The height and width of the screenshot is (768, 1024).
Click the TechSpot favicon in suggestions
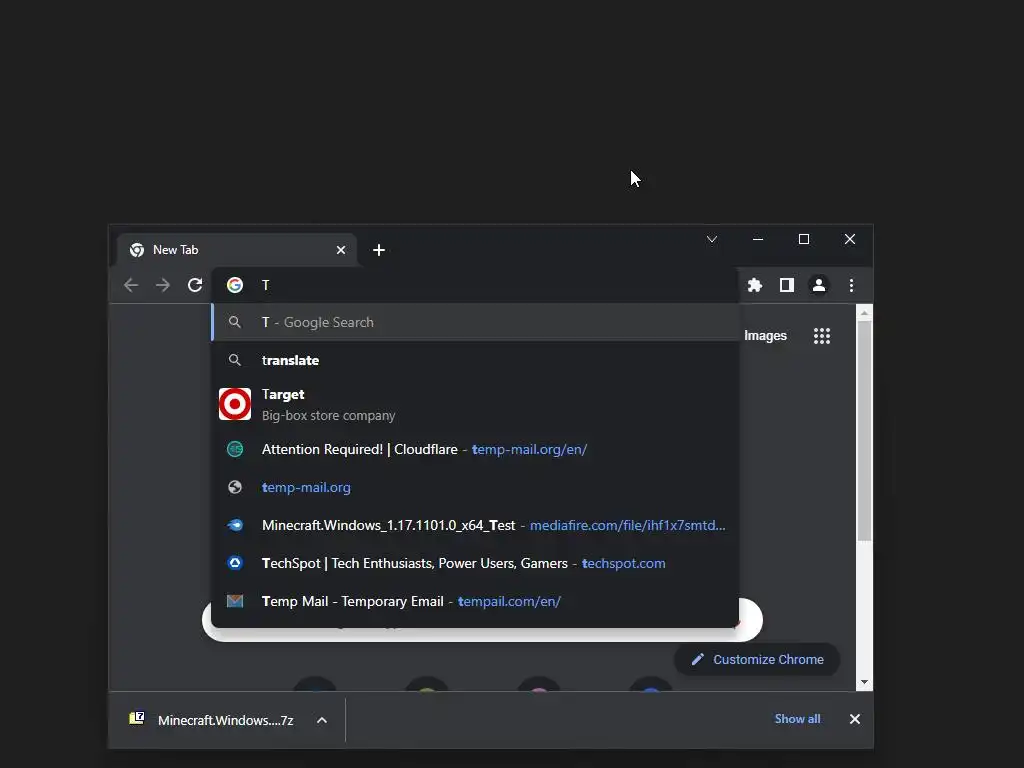click(235, 563)
